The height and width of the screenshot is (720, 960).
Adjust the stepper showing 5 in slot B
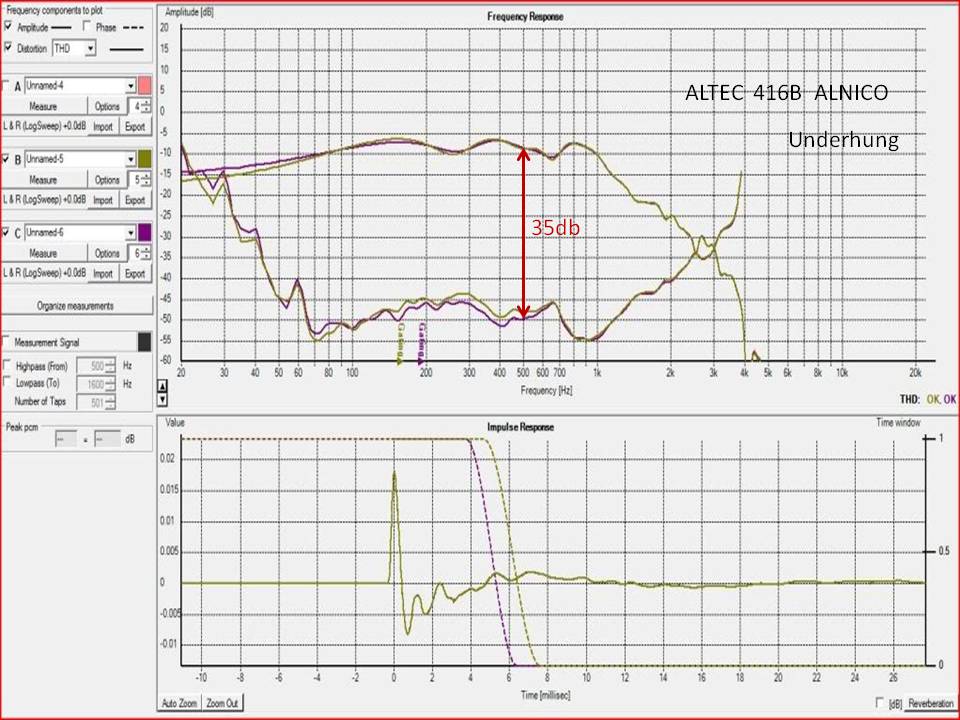pyautogui.click(x=140, y=180)
